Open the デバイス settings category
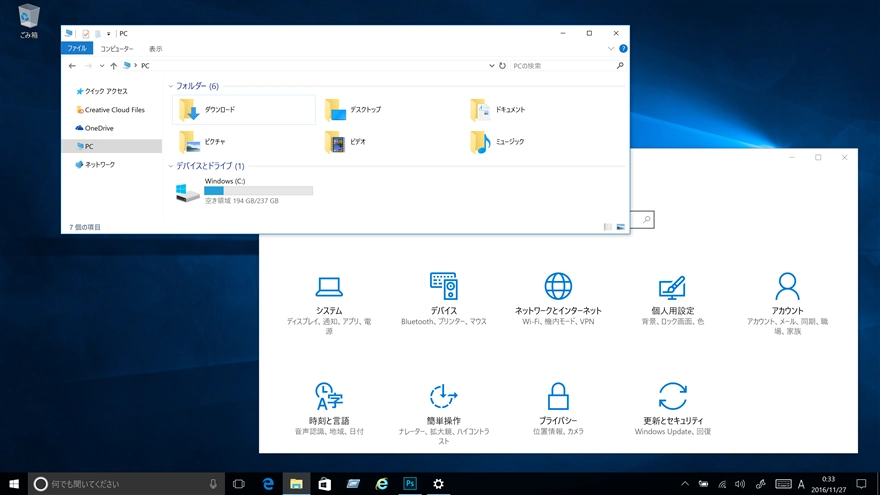The width and height of the screenshot is (880, 495). click(x=444, y=288)
